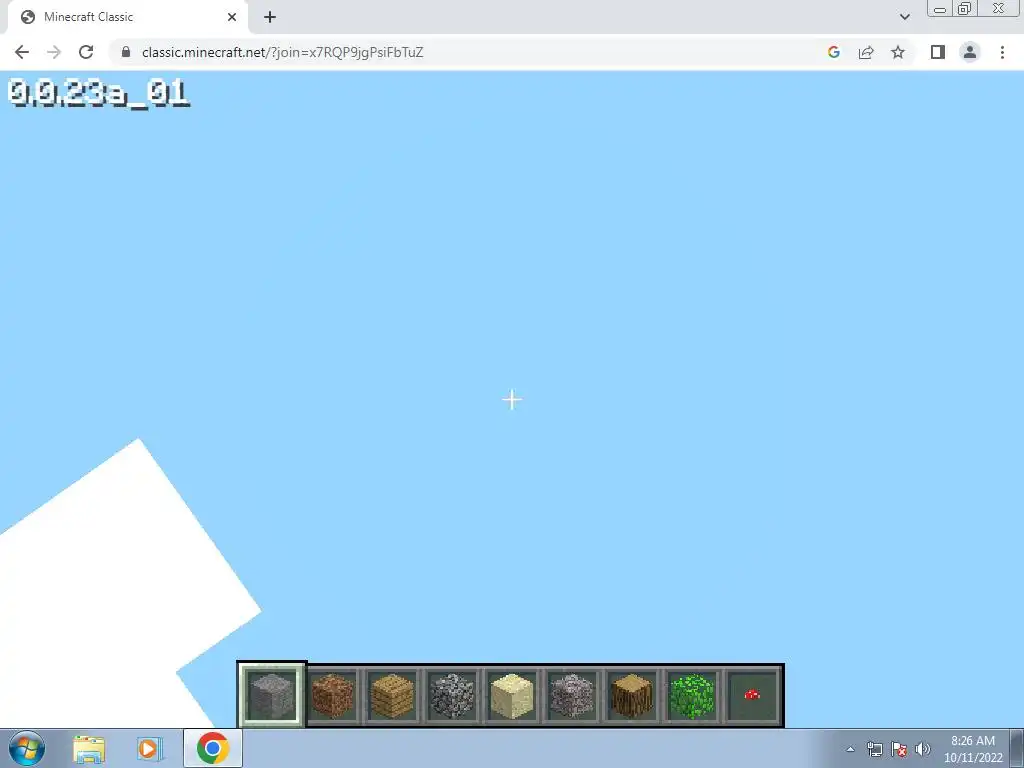Screen dimensions: 1024x768
Task: Click the address bar URL
Action: tap(282, 52)
